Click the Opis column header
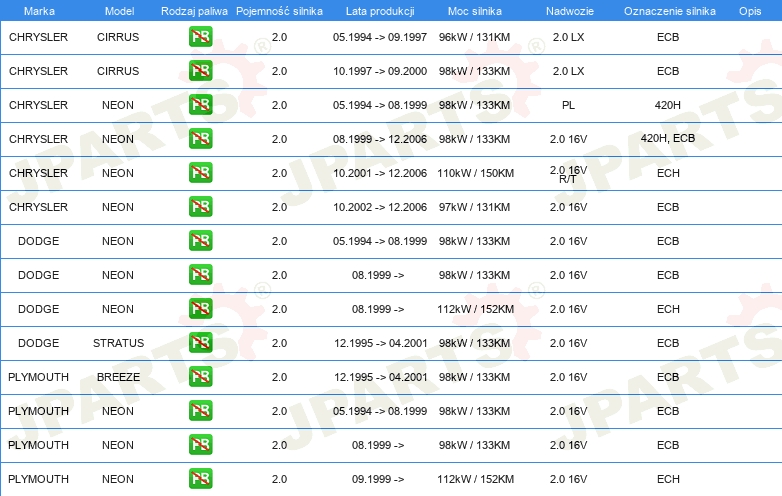Screen dimensions: 782x496 tap(750, 11)
